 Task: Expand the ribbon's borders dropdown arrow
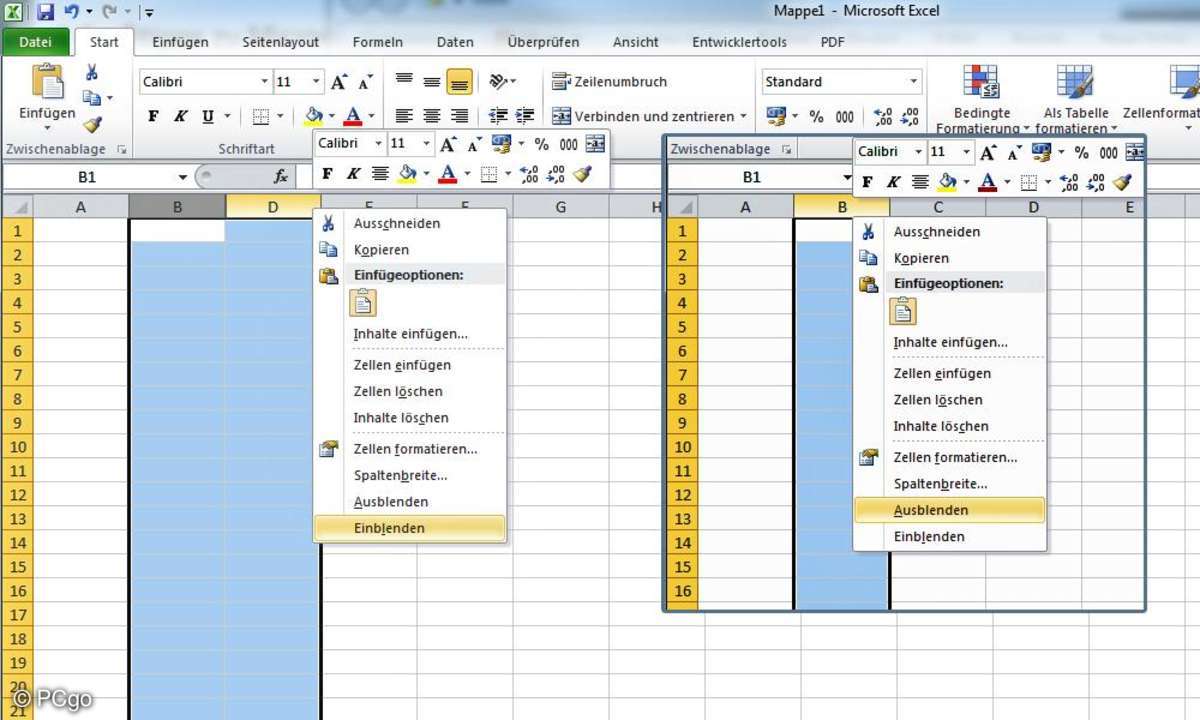point(280,116)
